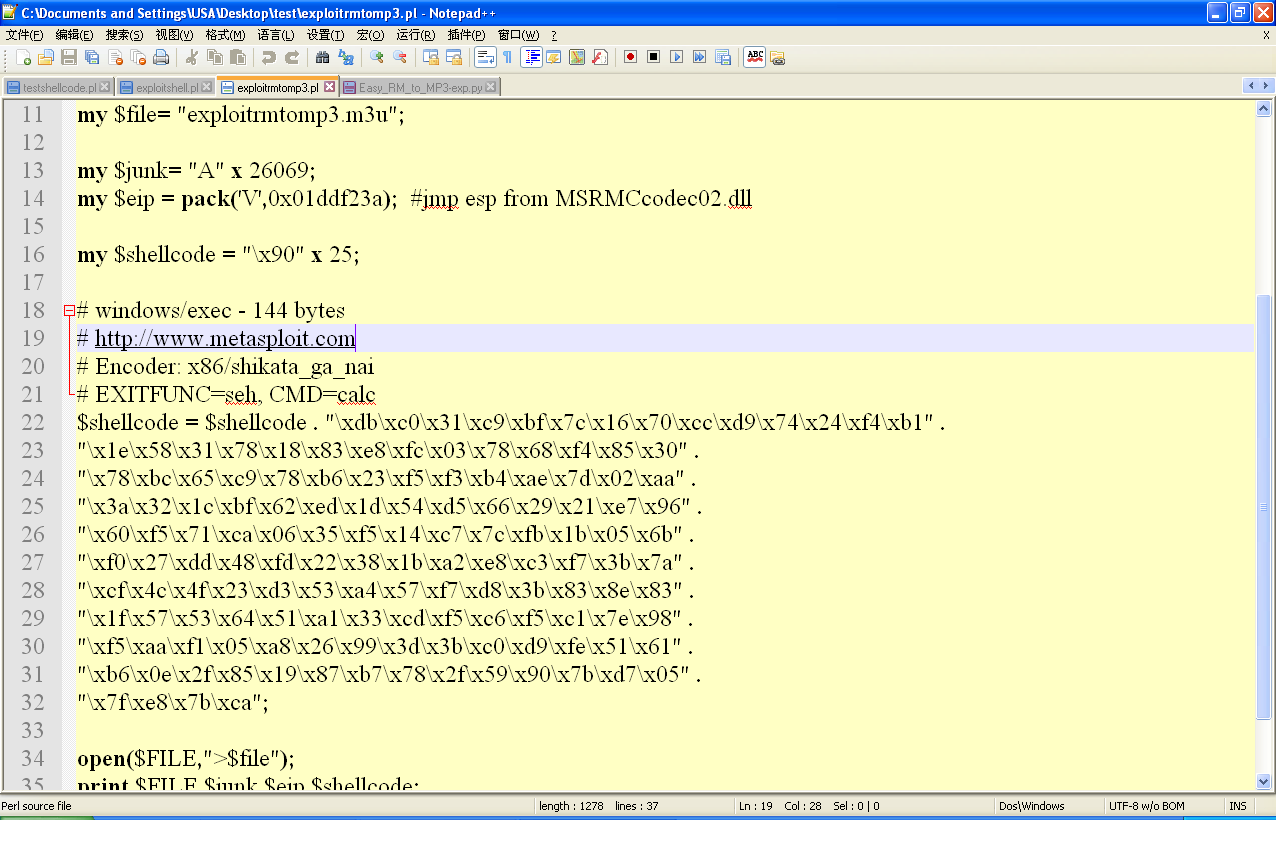
Task: Toggle the indent guide toolbar button
Action: click(532, 57)
